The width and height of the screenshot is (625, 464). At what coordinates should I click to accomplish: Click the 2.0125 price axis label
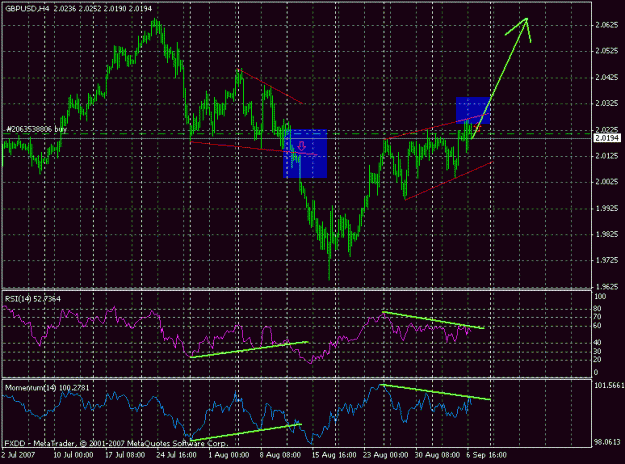[x=606, y=155]
